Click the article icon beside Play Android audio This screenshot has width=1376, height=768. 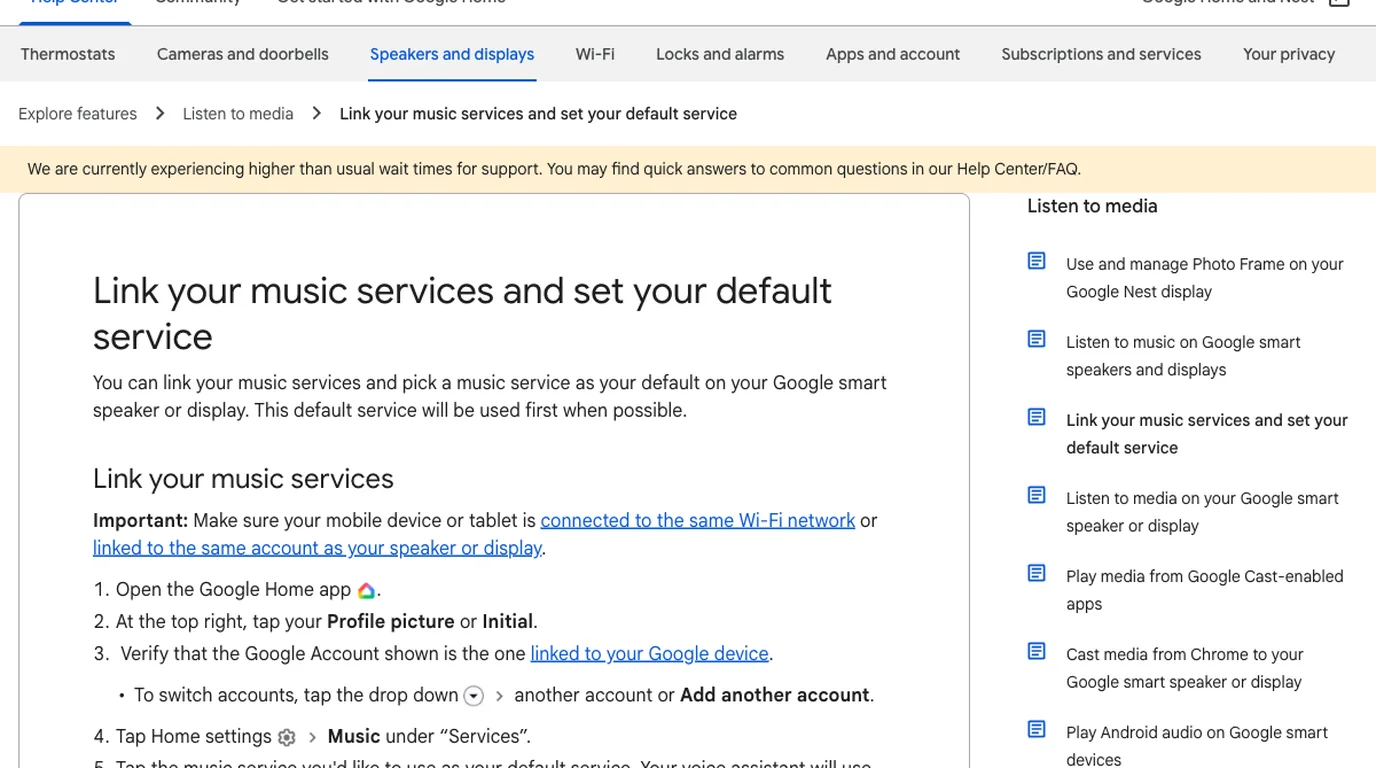(1037, 729)
